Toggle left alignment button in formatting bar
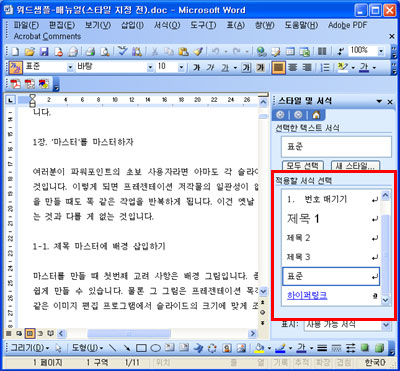The width and height of the screenshot is (400, 371). coord(278,68)
